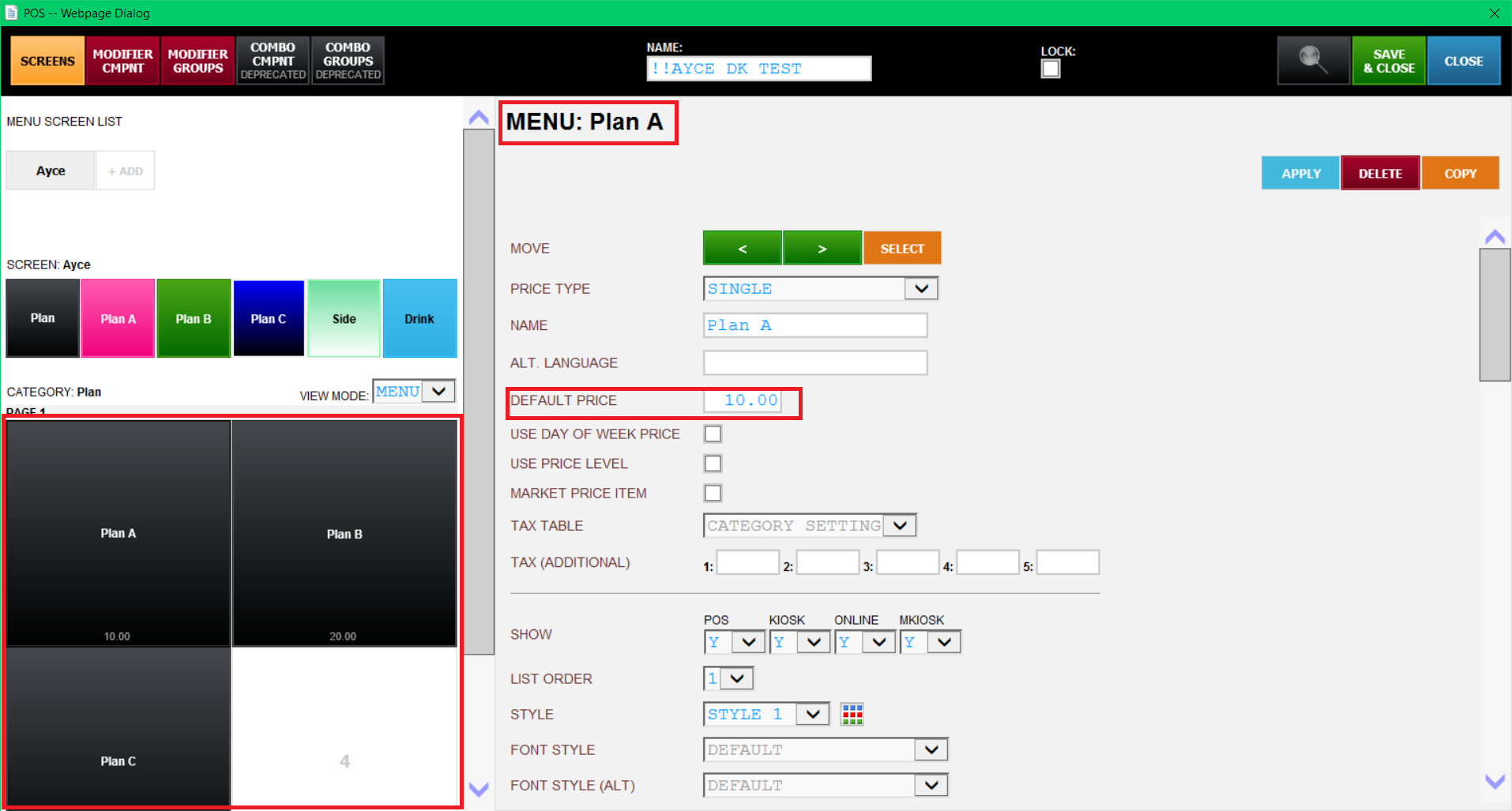This screenshot has height=811, width=1512.
Task: Enable Use Day of Week Price
Action: tap(713, 434)
